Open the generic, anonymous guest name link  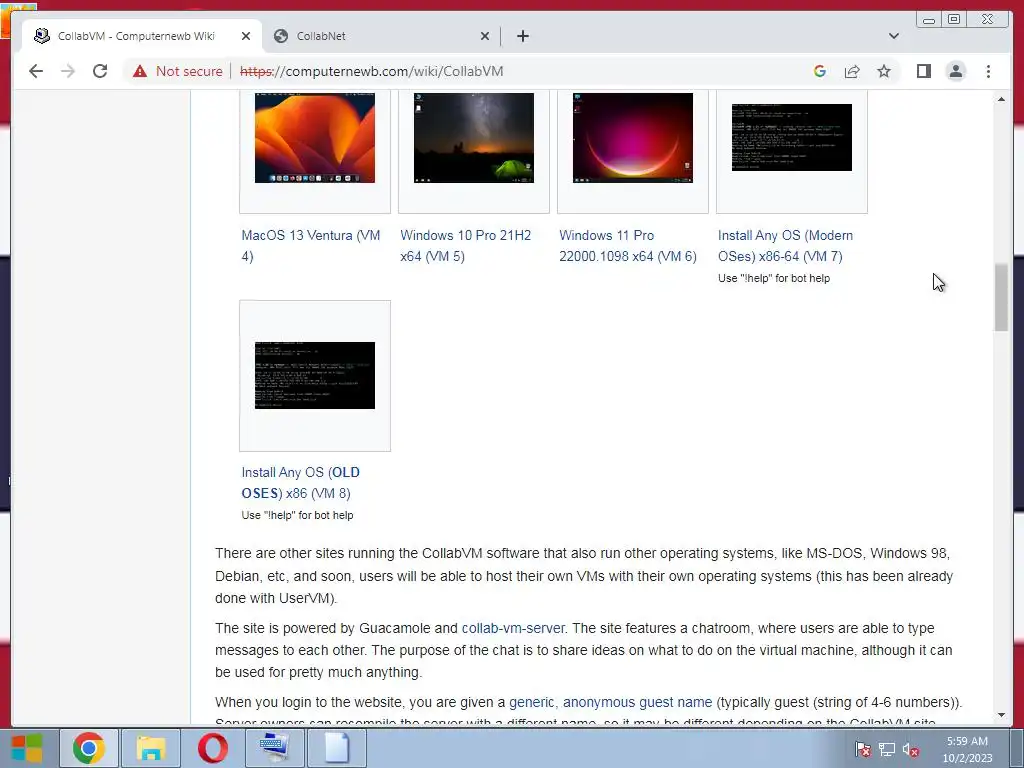click(611, 702)
